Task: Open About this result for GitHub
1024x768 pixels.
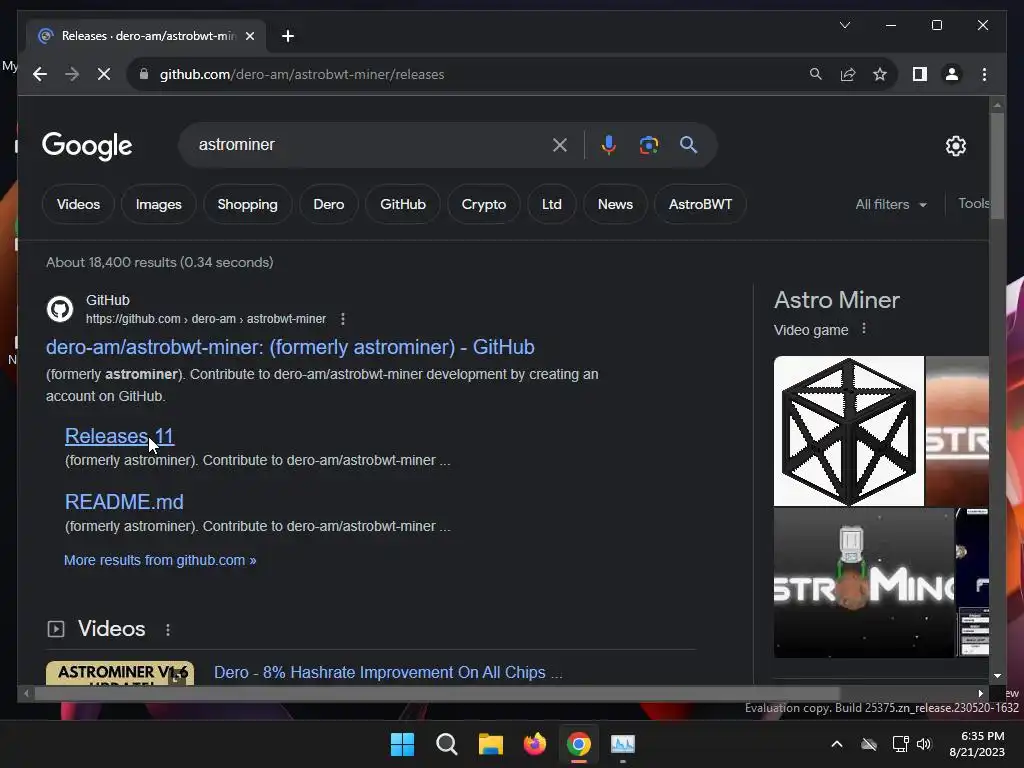Action: pyautogui.click(x=343, y=319)
